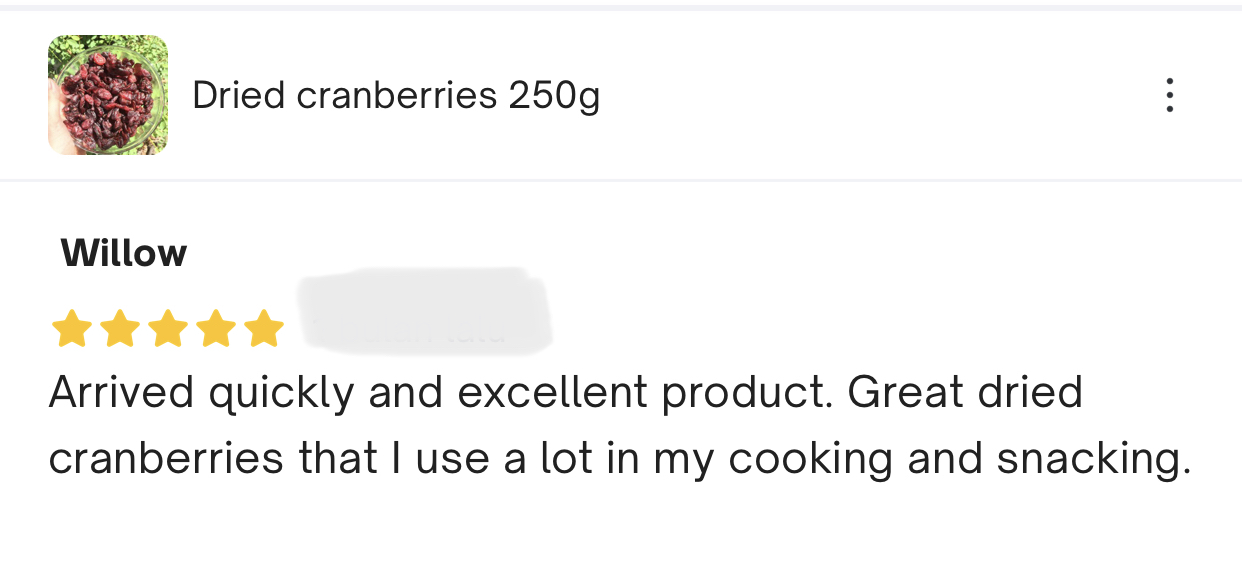Click the fifth yellow rating star
The height and width of the screenshot is (577, 1242).
click(263, 328)
